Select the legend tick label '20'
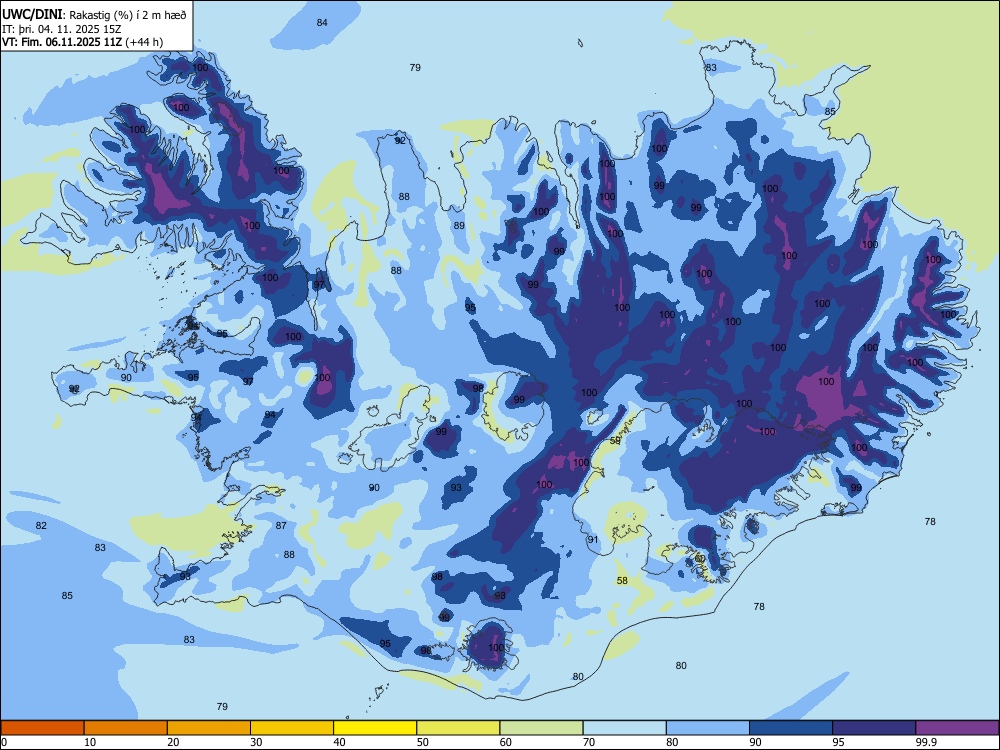The height and width of the screenshot is (750, 1000). point(173,742)
